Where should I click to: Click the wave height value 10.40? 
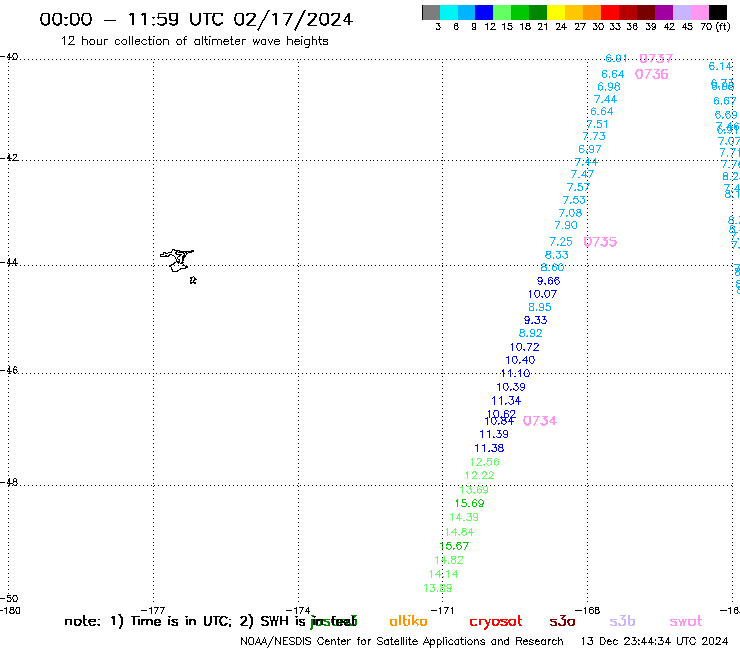click(520, 360)
